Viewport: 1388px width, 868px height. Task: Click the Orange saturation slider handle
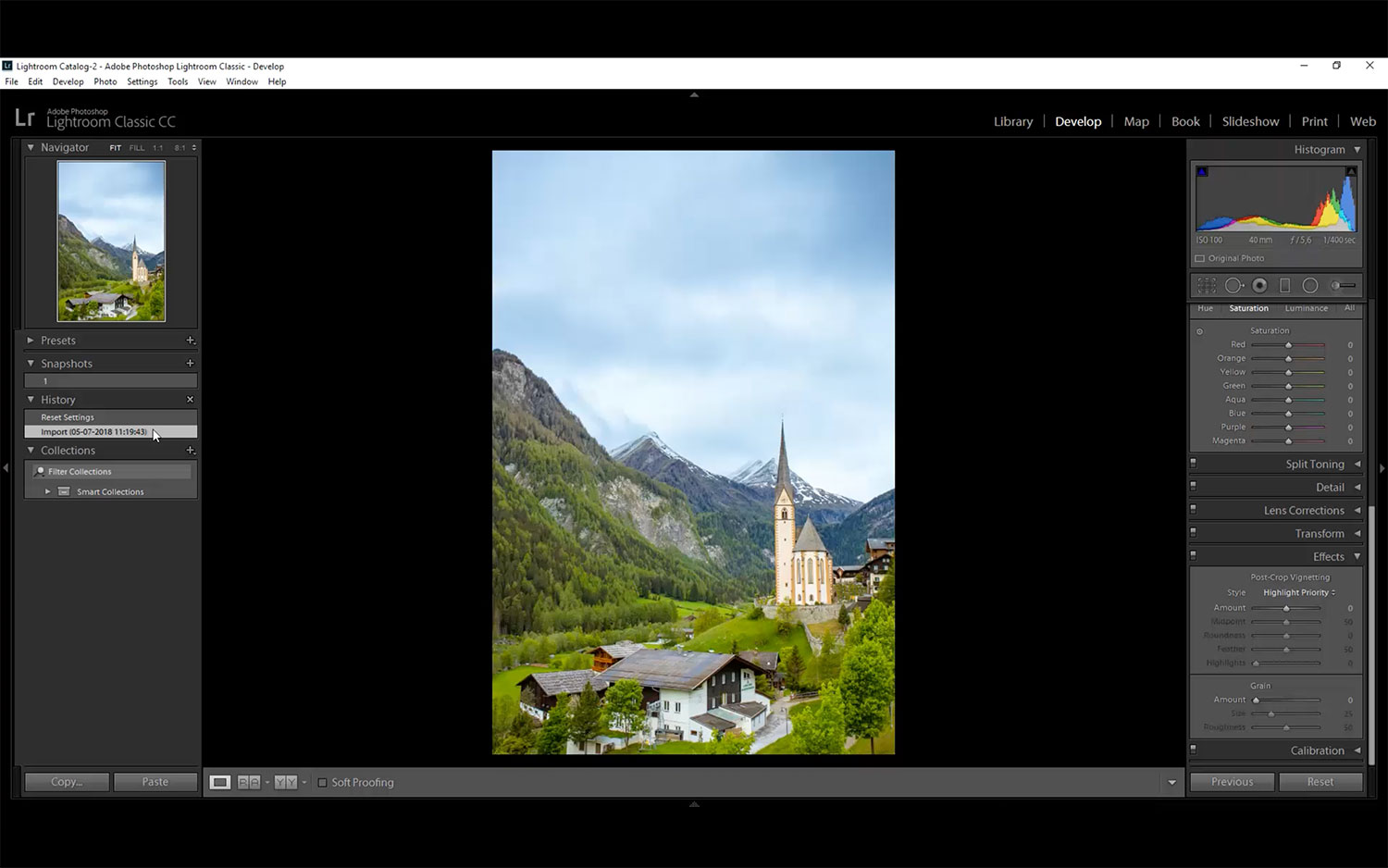[1288, 359]
